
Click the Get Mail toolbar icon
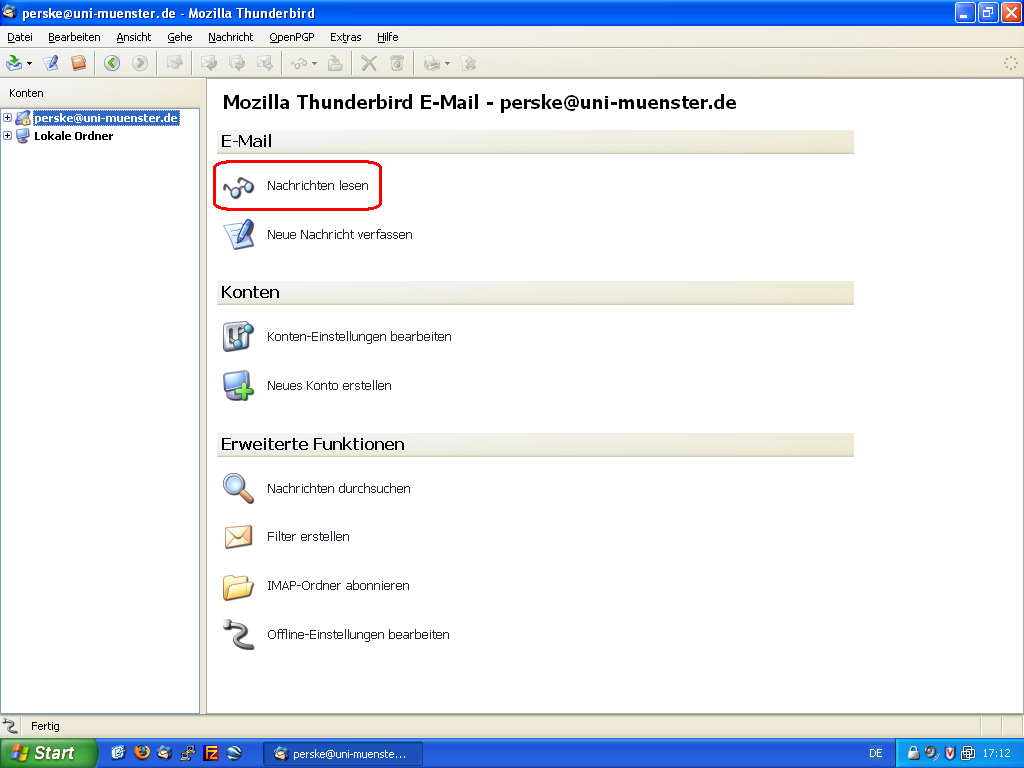click(x=14, y=63)
